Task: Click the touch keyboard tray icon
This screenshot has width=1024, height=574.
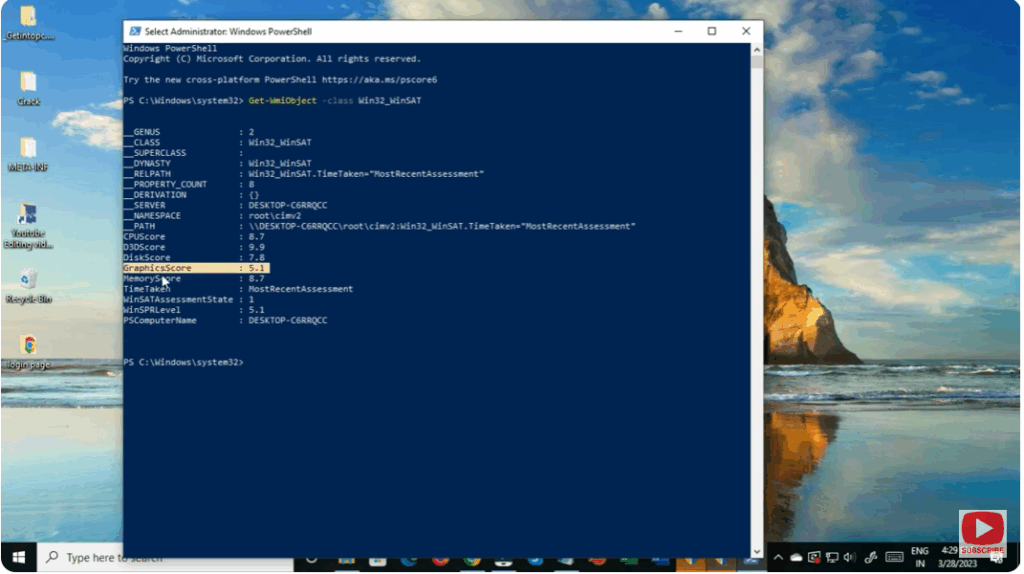Action: 894,558
